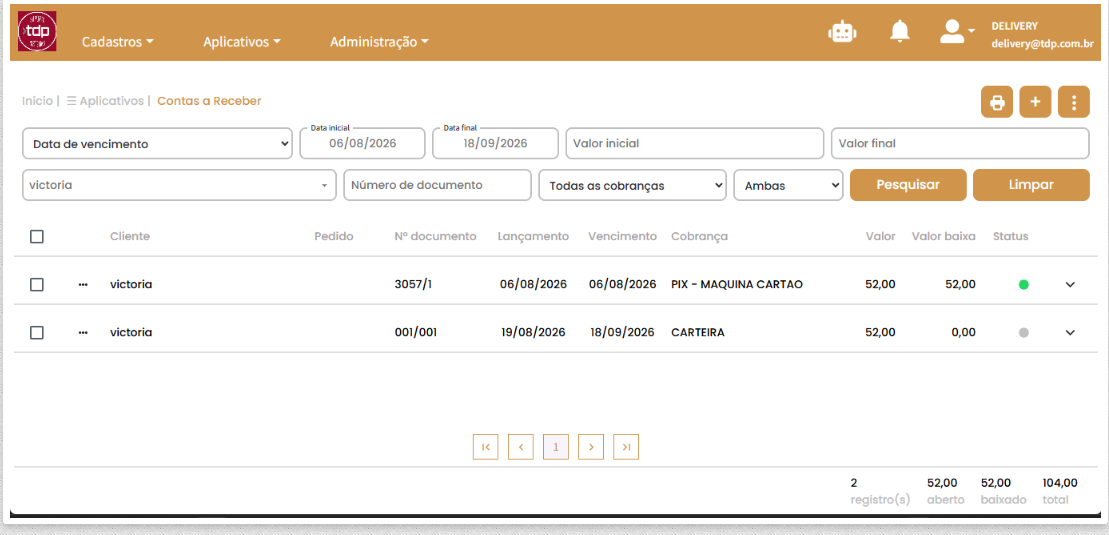Click the tdp logo icon
Screen dimensions: 1109x535
coord(37,31)
